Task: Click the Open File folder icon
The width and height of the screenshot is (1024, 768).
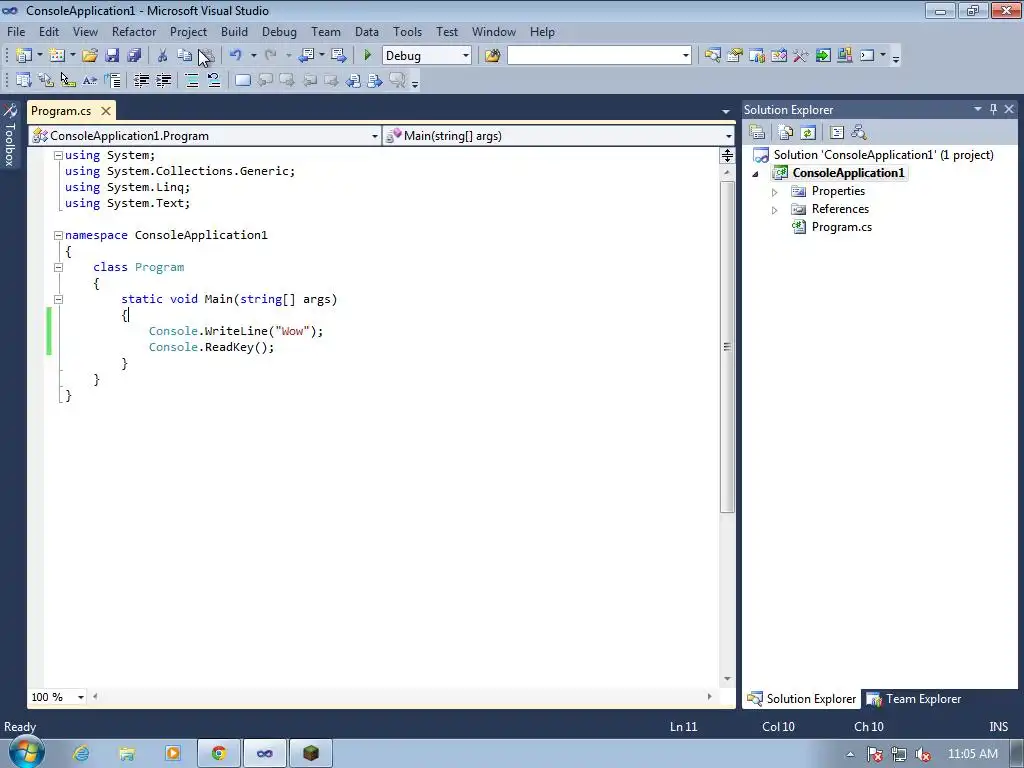Action: tap(90, 56)
